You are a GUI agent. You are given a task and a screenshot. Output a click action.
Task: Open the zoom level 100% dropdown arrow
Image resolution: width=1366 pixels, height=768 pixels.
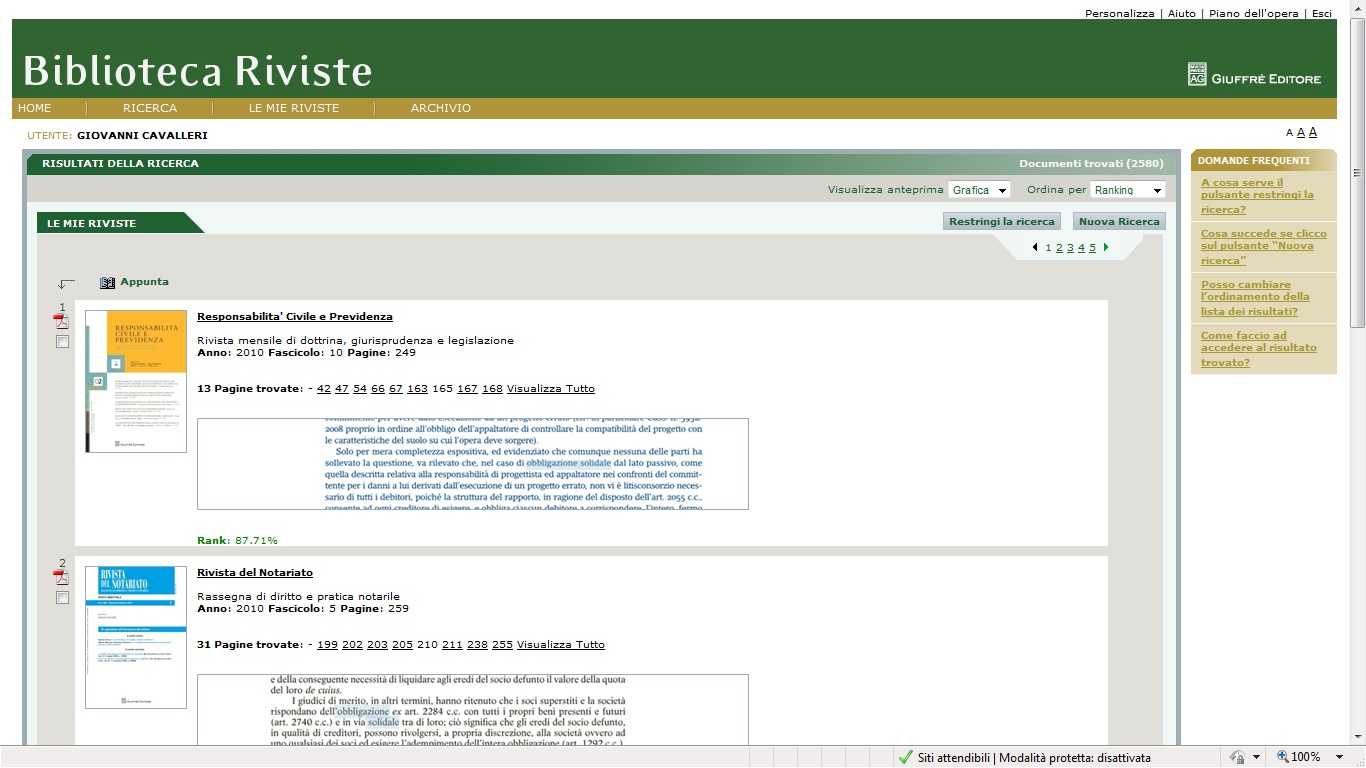[1339, 757]
